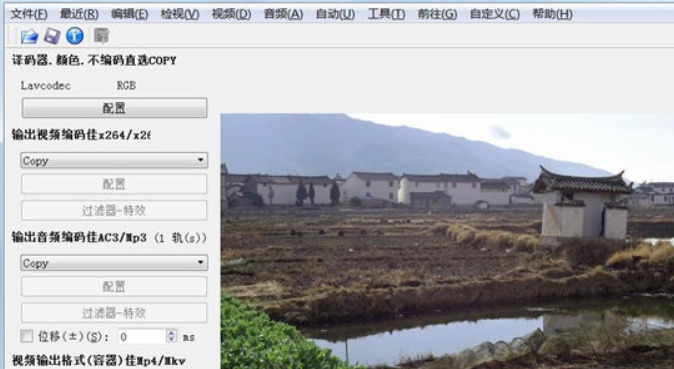Click video 过滤器-特效 button
This screenshot has width=674, height=369.
coord(114,210)
